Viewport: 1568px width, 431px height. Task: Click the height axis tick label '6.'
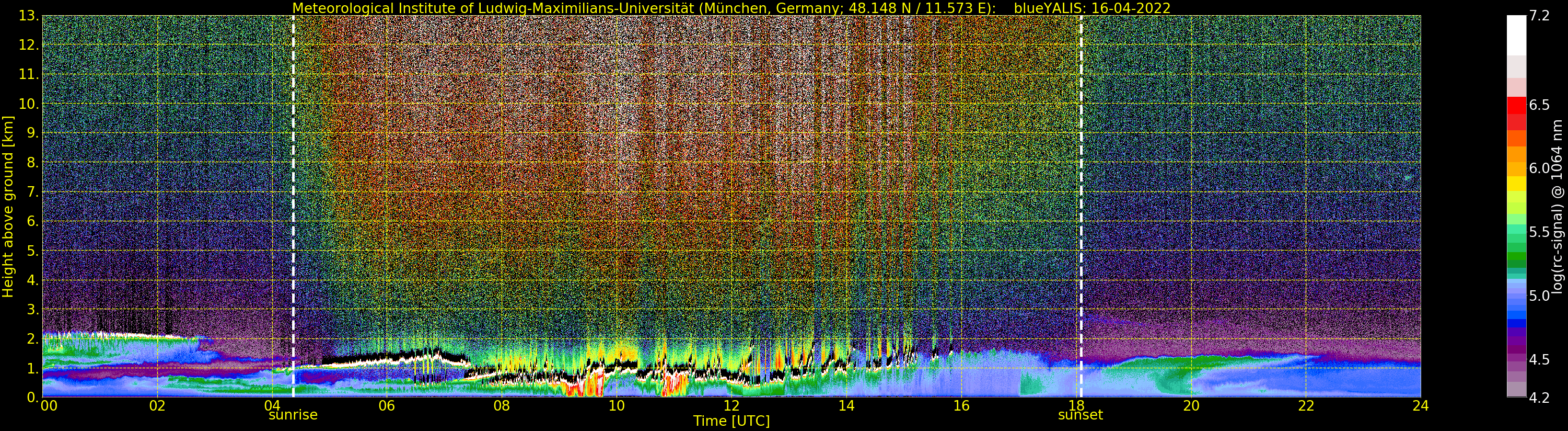[33, 221]
